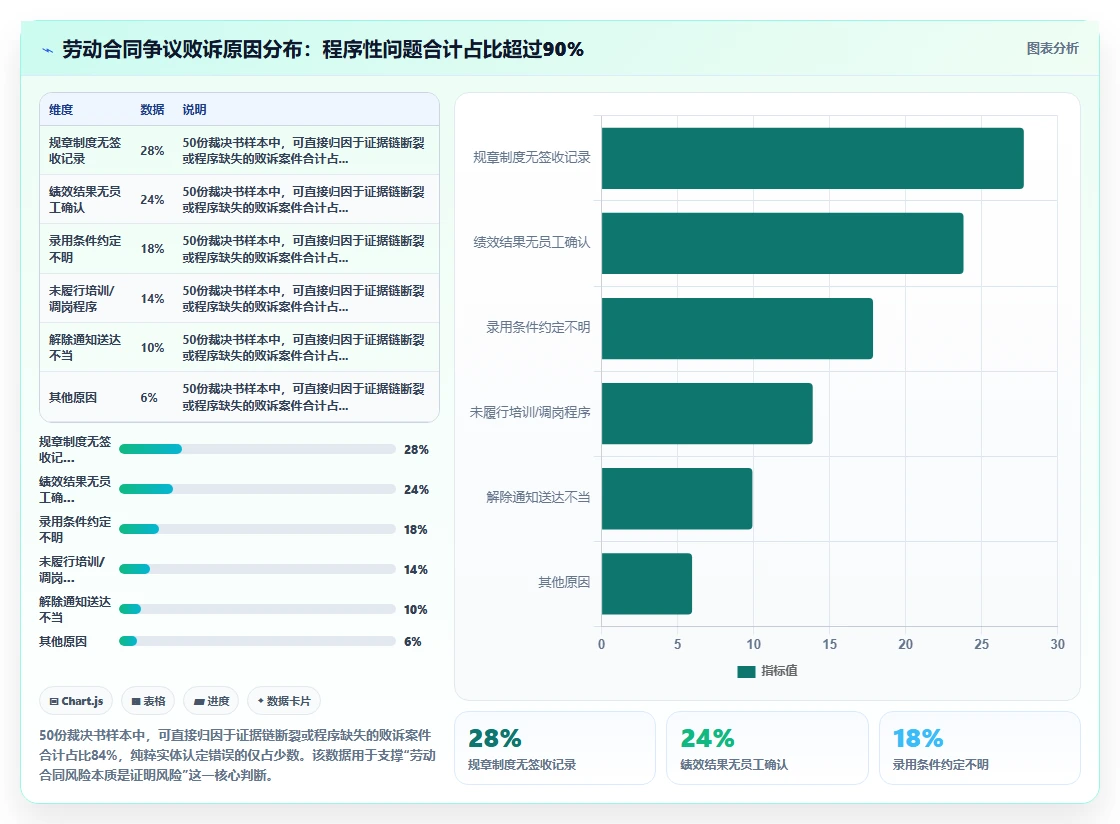Click the 6% value in the table

149,397
